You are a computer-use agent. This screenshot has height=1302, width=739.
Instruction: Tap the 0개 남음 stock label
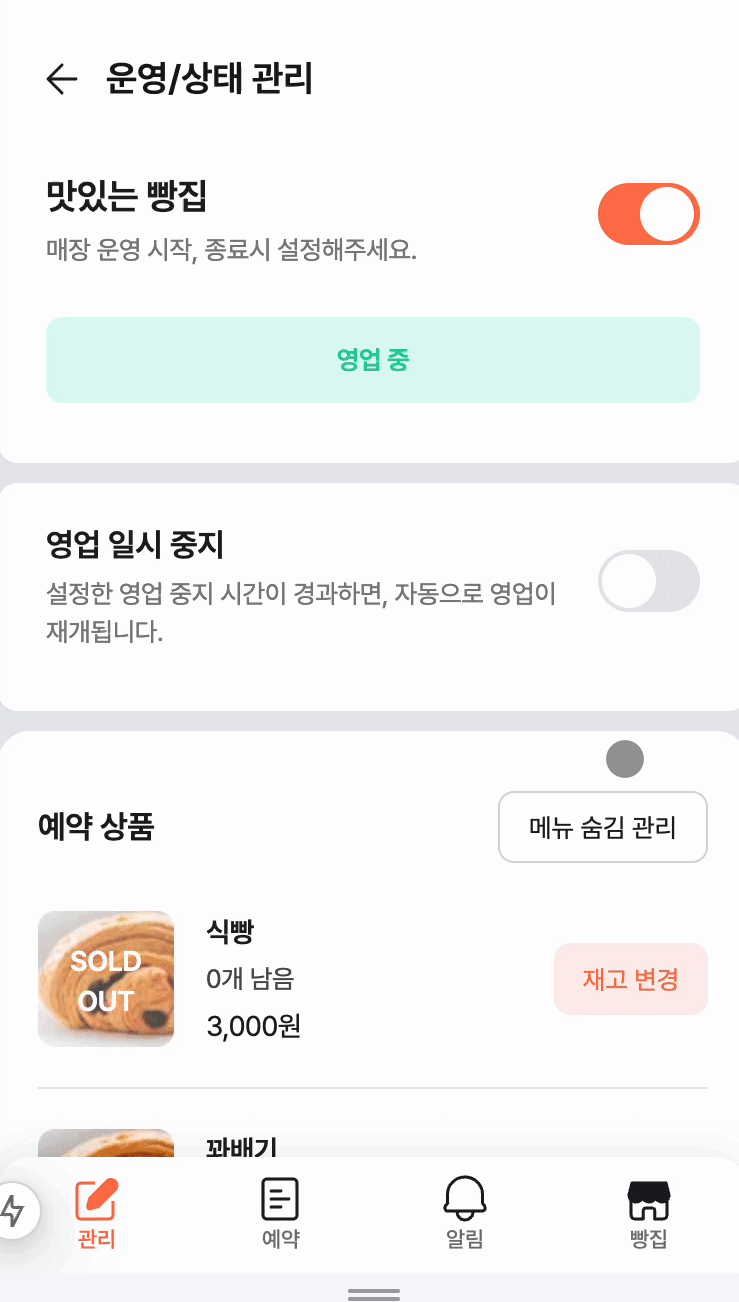250,979
